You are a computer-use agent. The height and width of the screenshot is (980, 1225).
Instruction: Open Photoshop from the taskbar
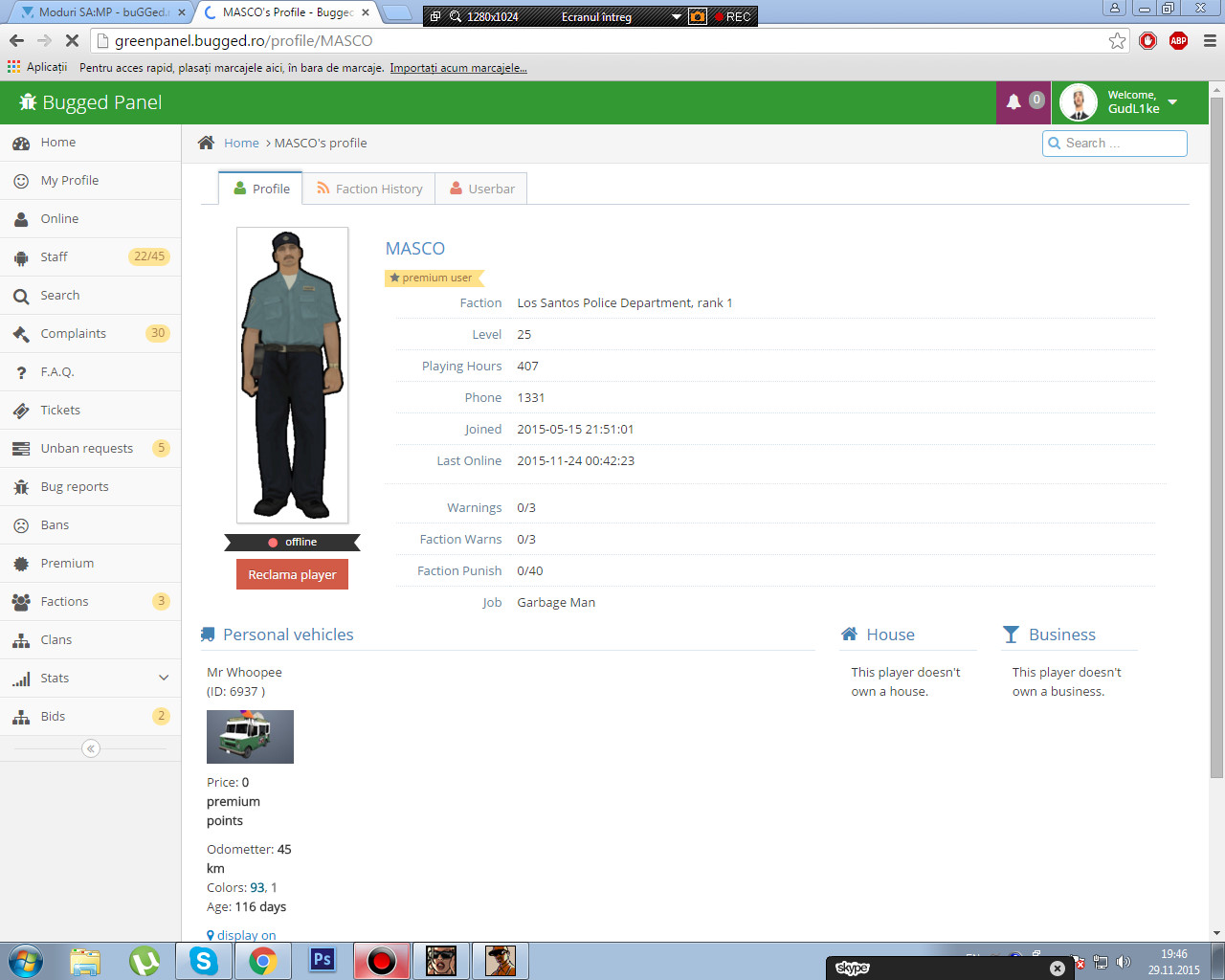point(323,960)
